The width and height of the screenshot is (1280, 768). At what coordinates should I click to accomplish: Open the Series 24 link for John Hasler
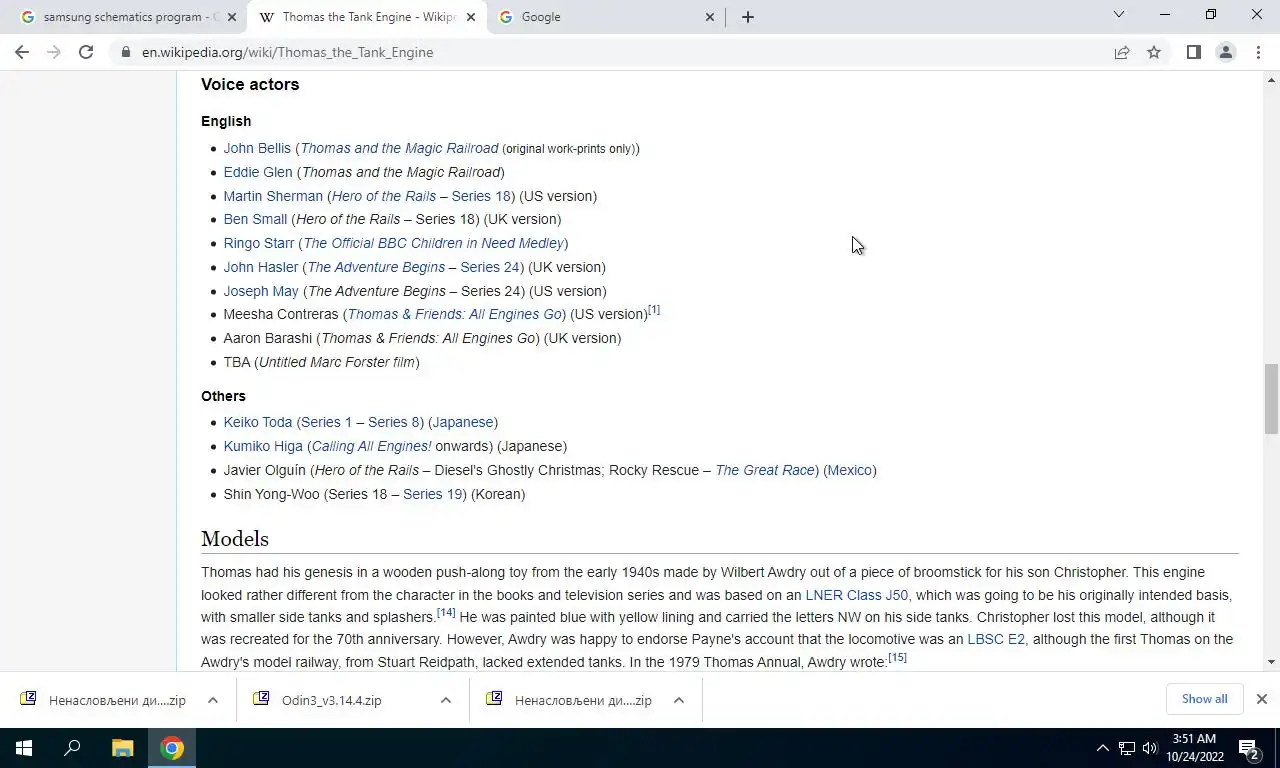(490, 267)
